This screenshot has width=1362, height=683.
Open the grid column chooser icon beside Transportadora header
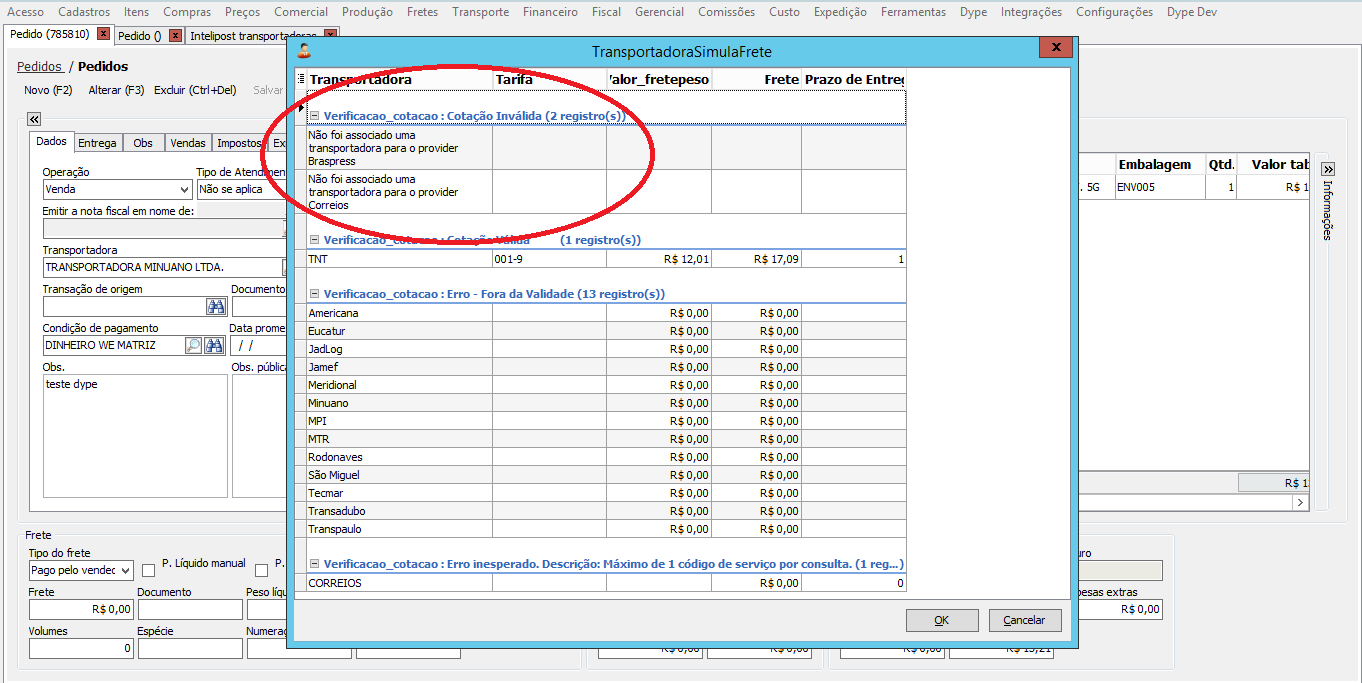click(x=301, y=79)
